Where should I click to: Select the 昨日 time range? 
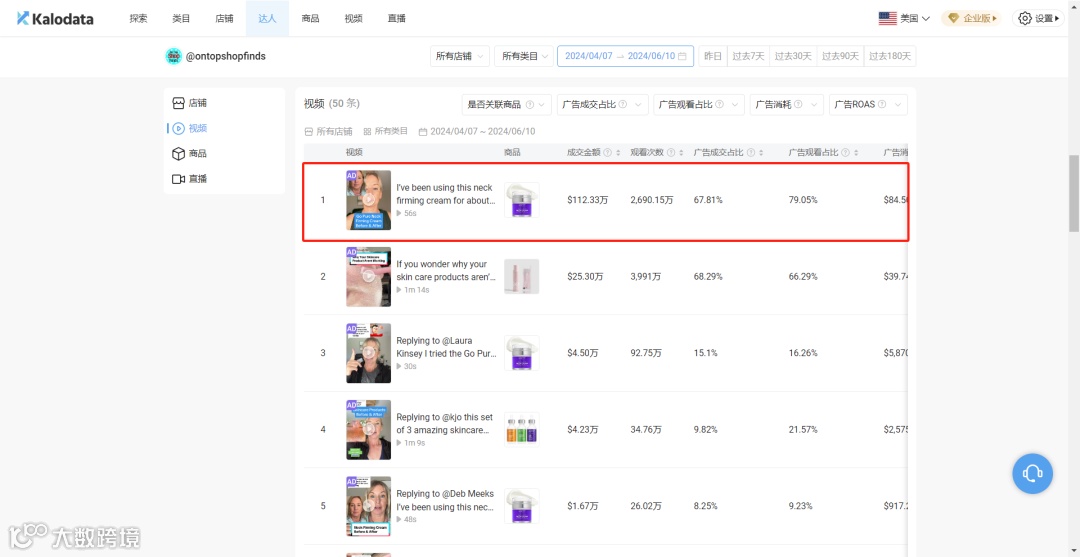pyautogui.click(x=713, y=56)
